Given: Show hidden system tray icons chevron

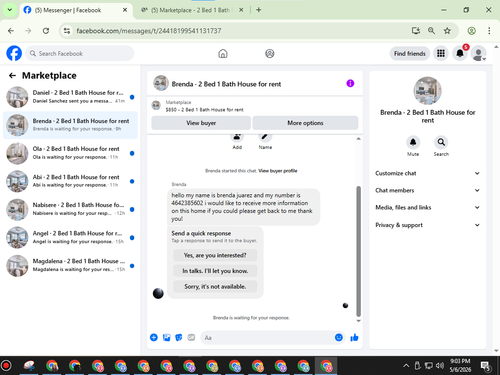Looking at the screenshot, I should pos(406,366).
